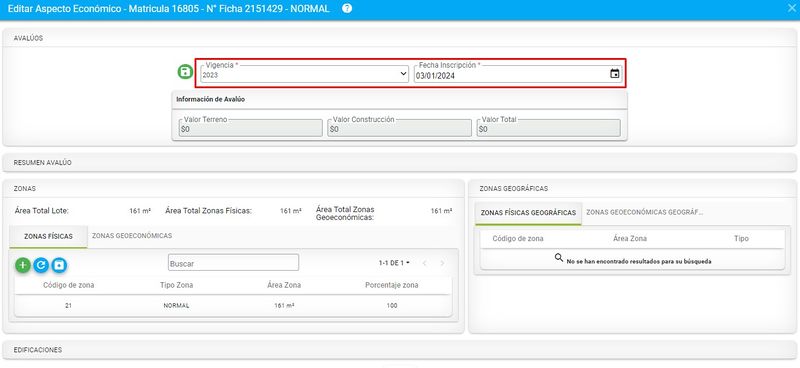Open Zonas Geoeconómicas Geográficas tab
Image resolution: width=800 pixels, height=368 pixels.
coord(644,212)
